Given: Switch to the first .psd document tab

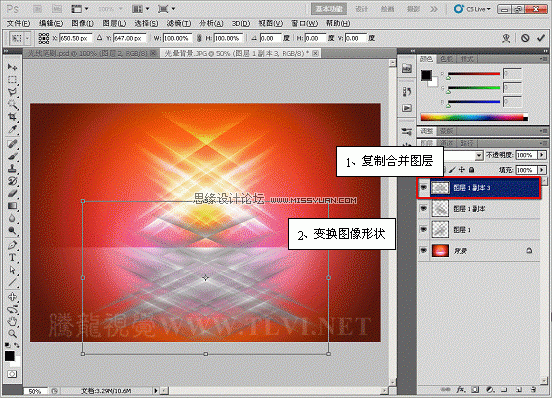Looking at the screenshot, I should point(91,53).
